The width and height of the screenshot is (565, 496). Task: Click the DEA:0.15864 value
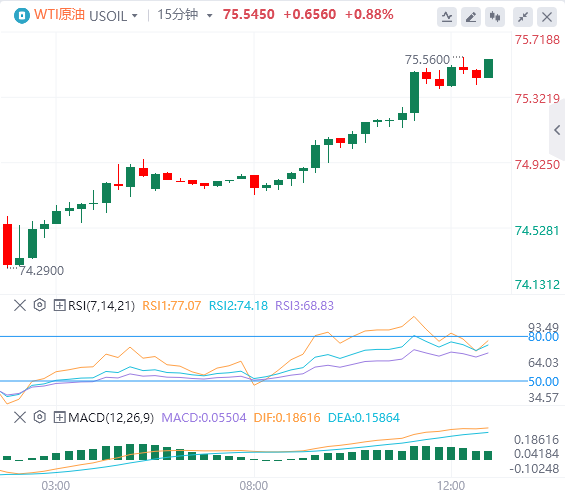click(364, 418)
